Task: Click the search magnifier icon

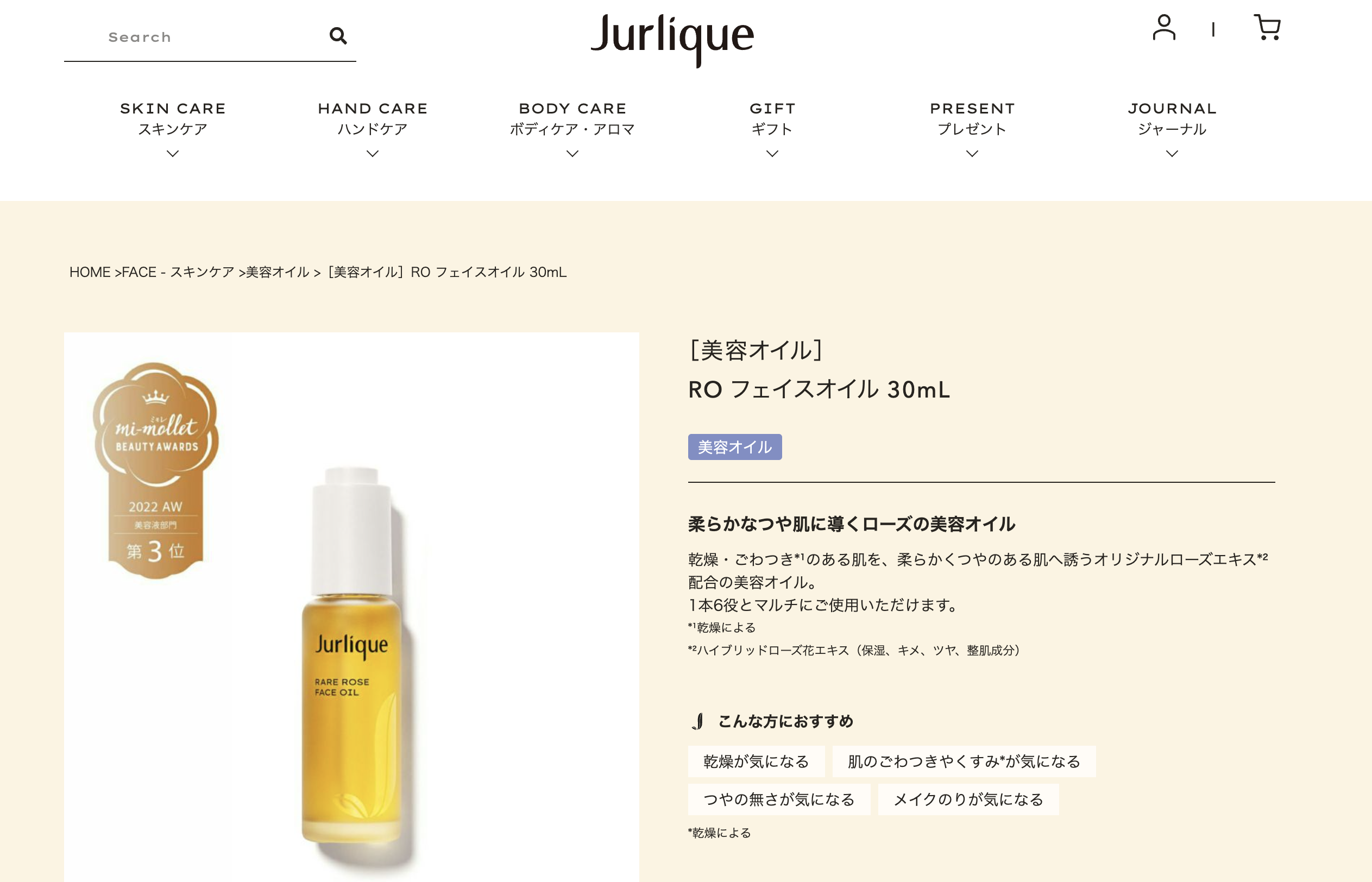Action: [338, 36]
